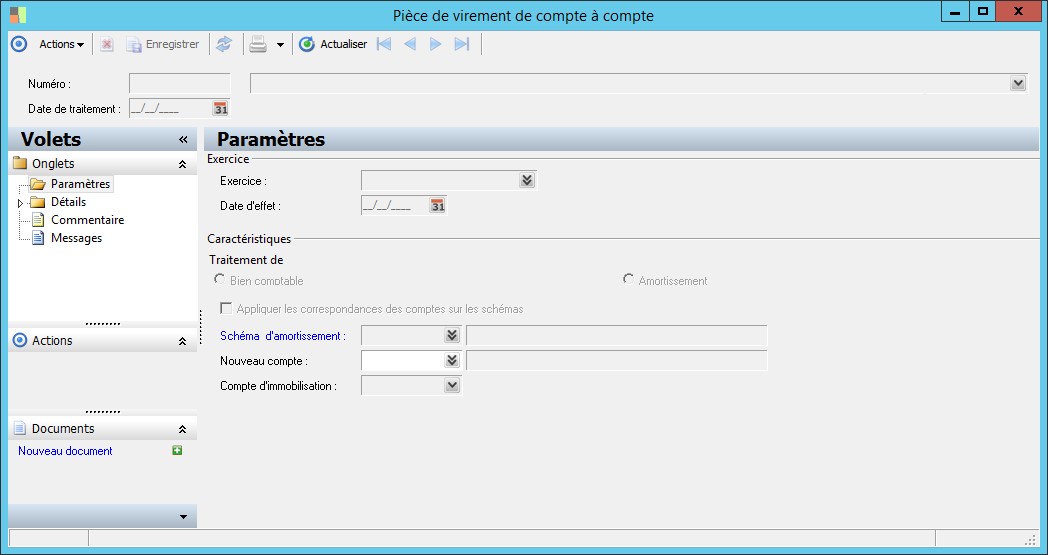Click the Schéma d'amortissement label link

283,336
